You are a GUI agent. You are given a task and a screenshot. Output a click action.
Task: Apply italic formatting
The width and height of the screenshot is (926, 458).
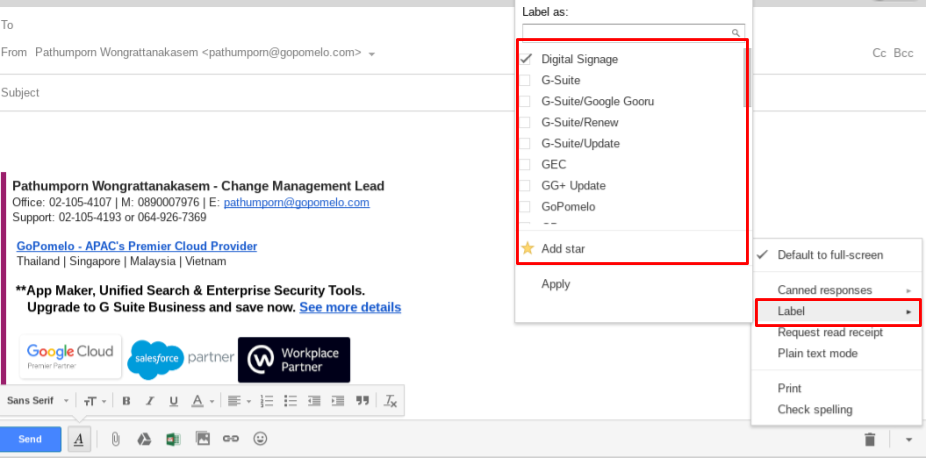tap(149, 401)
